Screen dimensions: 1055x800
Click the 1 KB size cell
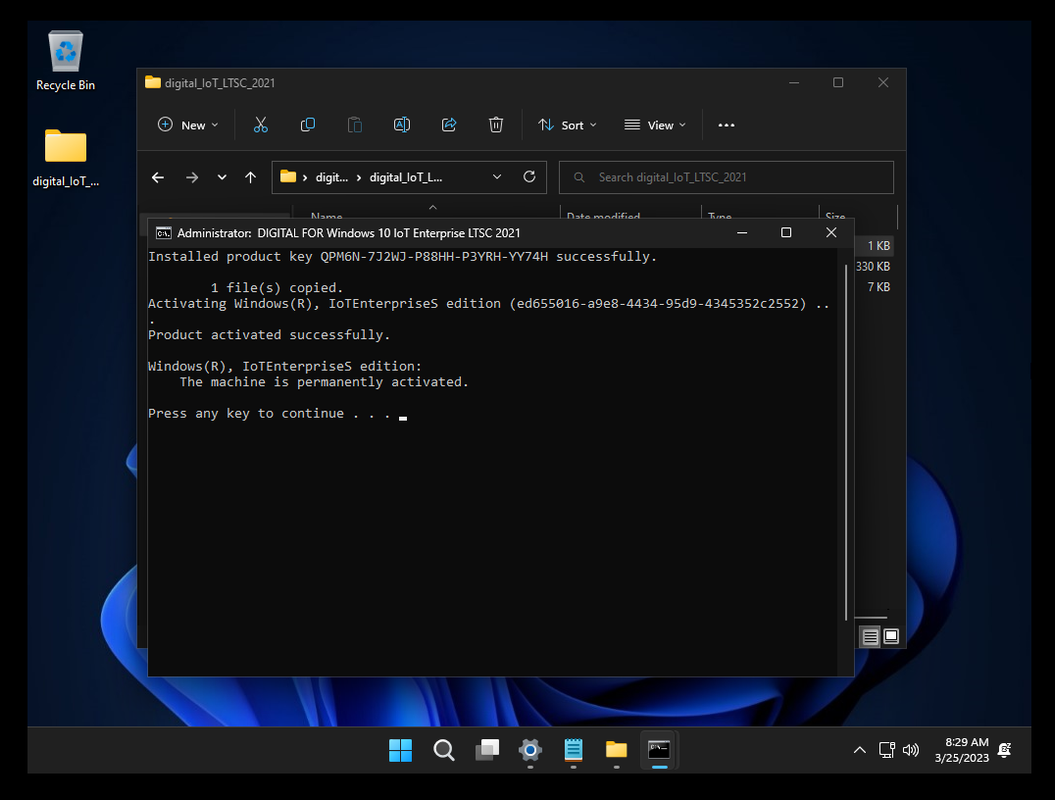tap(878, 246)
